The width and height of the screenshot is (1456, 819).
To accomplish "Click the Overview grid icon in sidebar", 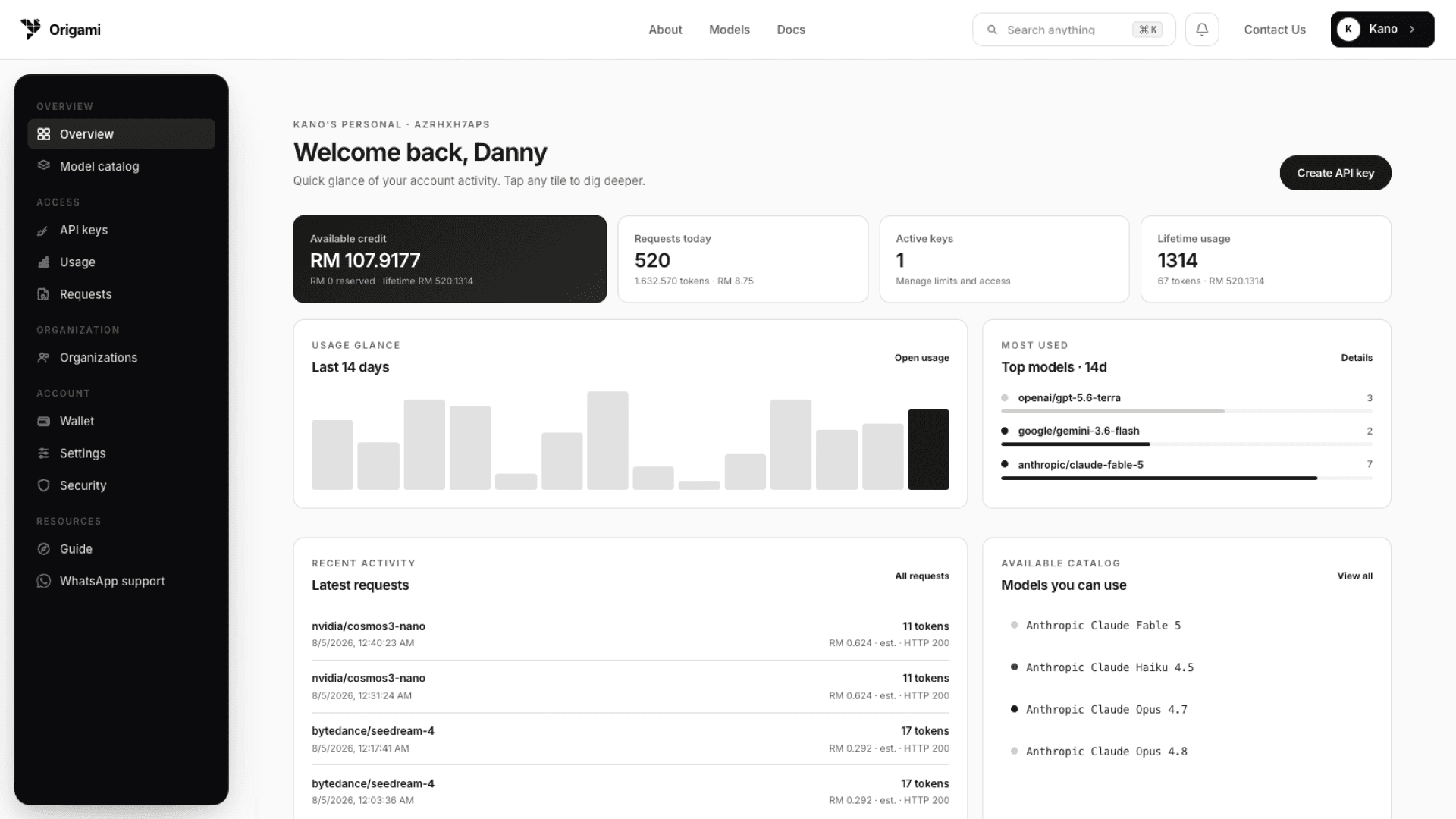I will (x=44, y=134).
